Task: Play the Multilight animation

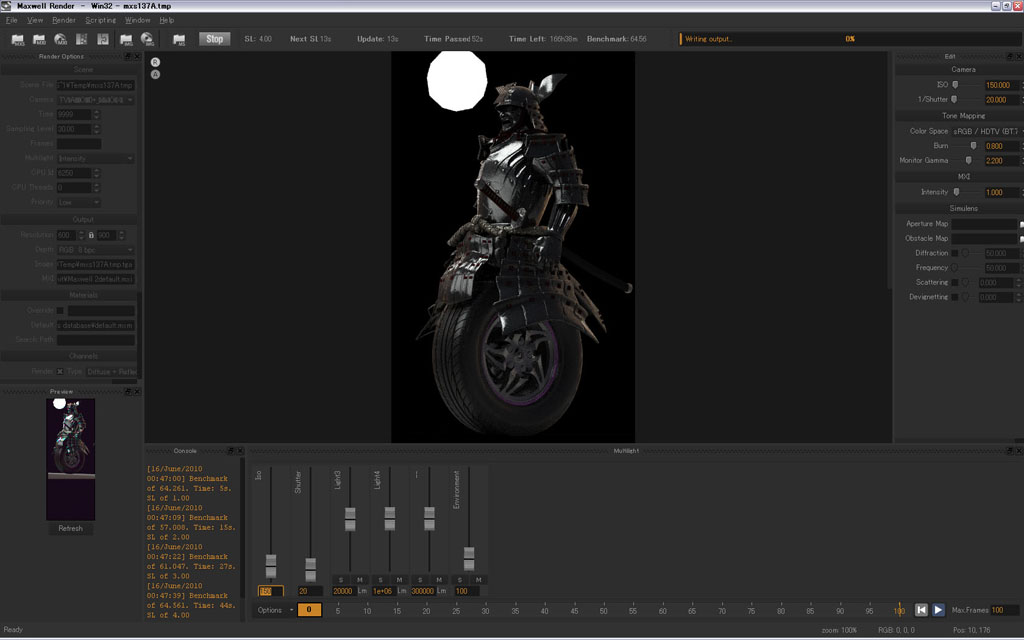Action: [x=938, y=610]
